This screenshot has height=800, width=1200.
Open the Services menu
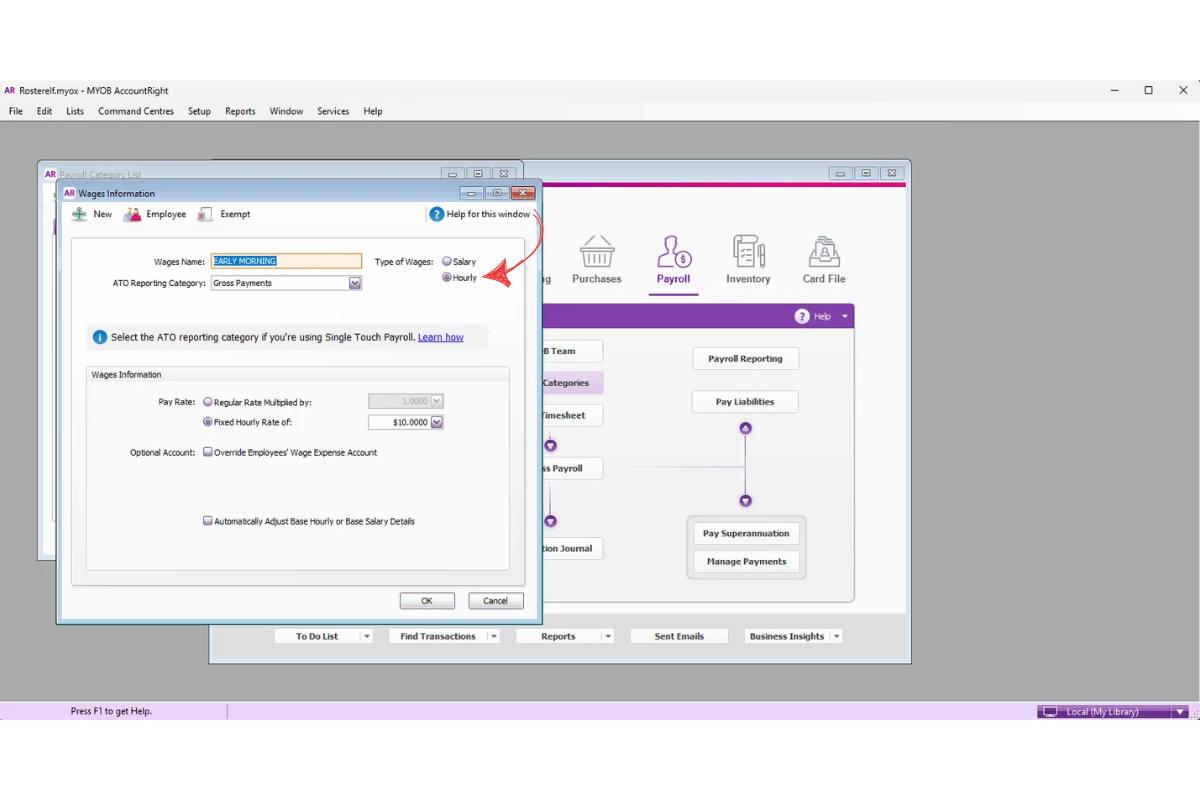(333, 111)
